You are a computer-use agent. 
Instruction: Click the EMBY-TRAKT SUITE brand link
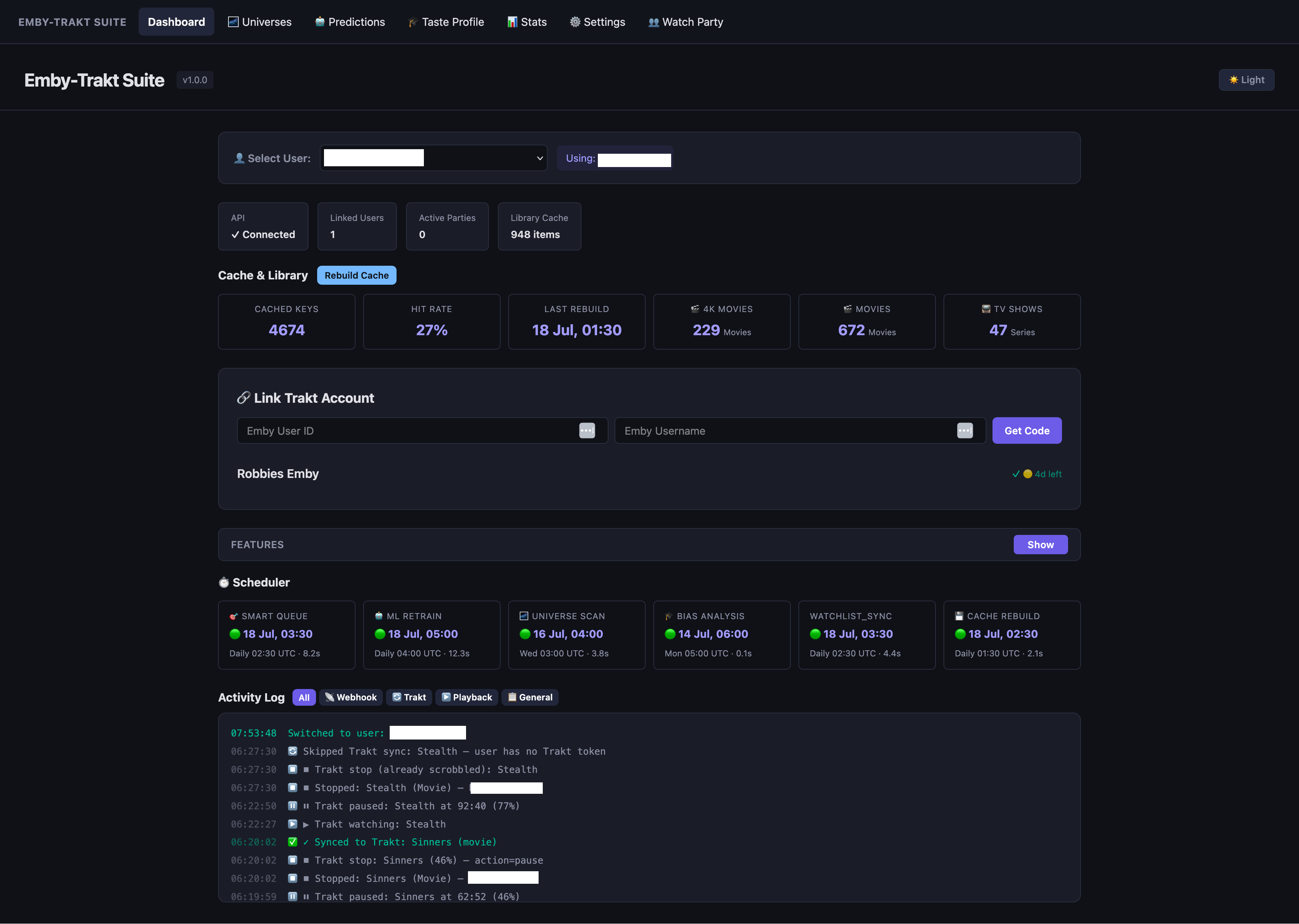pyautogui.click(x=72, y=22)
